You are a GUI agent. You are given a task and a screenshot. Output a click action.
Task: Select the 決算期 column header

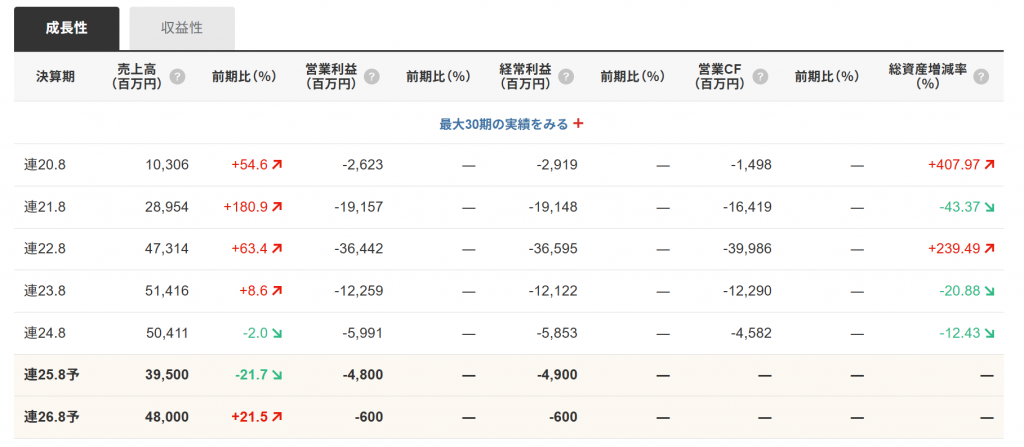click(56, 76)
